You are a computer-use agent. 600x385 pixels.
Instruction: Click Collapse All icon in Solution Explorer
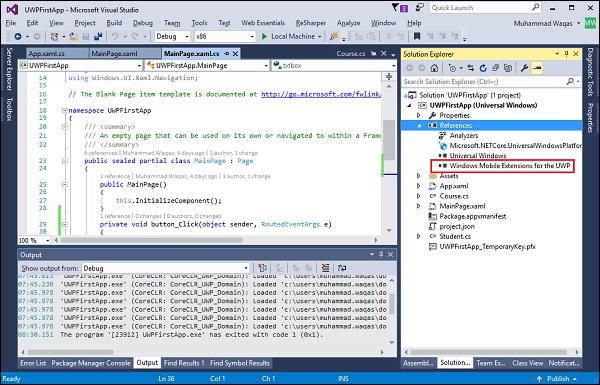495,68
